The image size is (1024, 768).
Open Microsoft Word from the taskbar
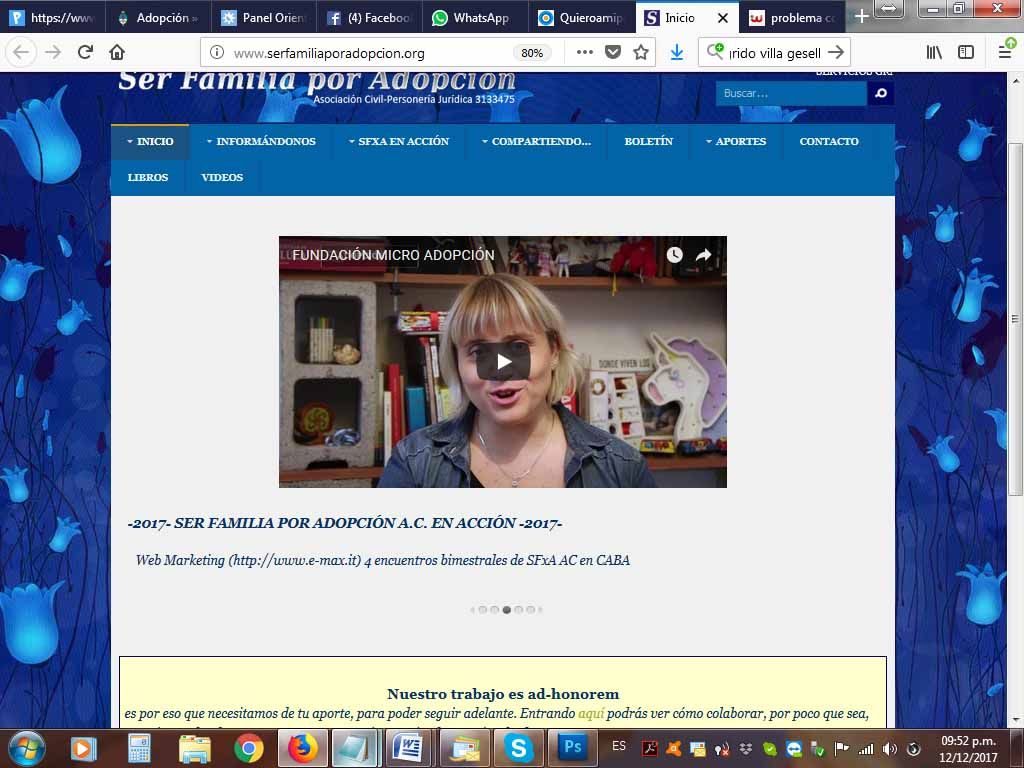click(410, 748)
